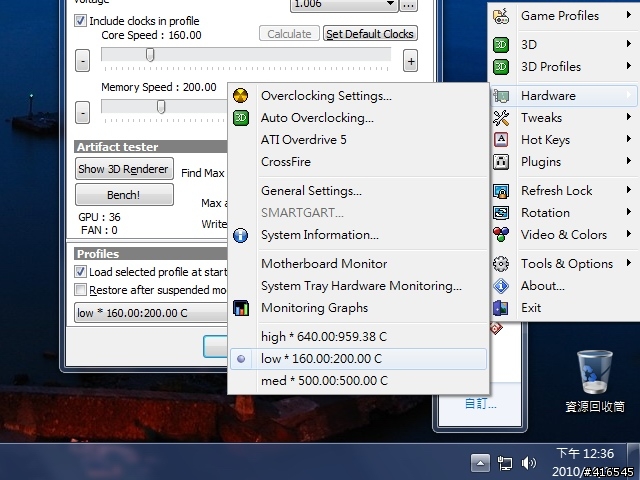Viewport: 640px width, 480px height.
Task: Click the Hardware graphics card icon
Action: 501,96
